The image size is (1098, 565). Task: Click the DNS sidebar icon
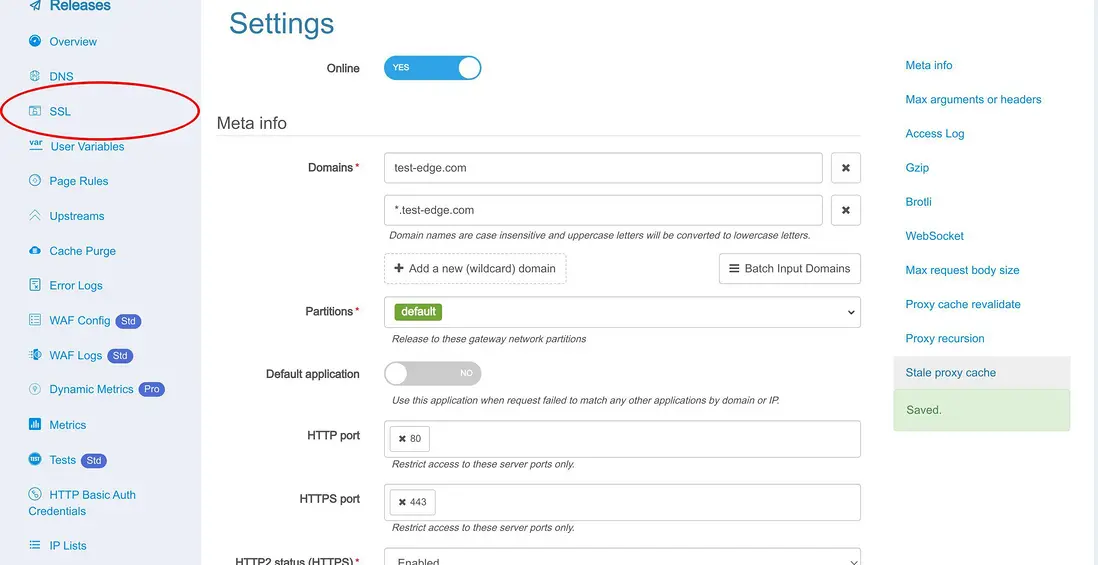click(x=35, y=76)
